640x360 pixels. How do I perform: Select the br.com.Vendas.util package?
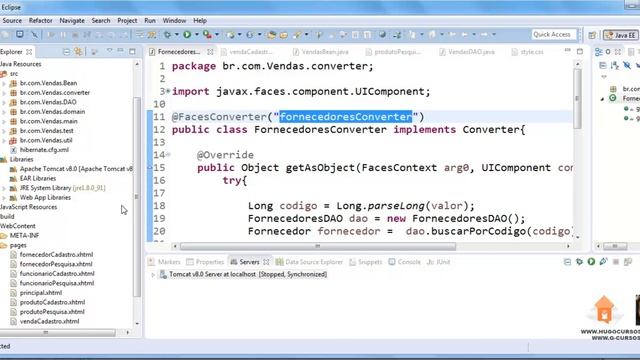pos(46,140)
